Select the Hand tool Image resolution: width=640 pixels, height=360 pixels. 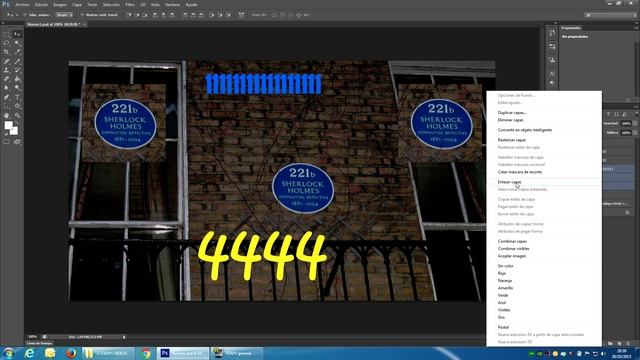pos(7,116)
